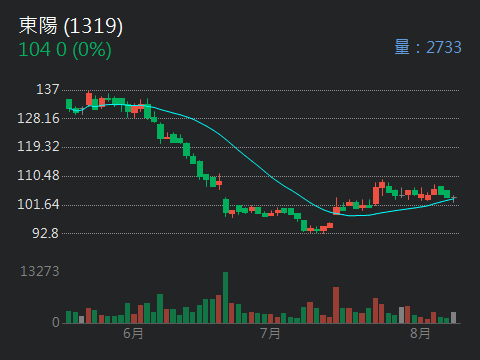Click the 0 volume axis label
Viewport: 480px width, 360px height.
pyautogui.click(x=56, y=322)
